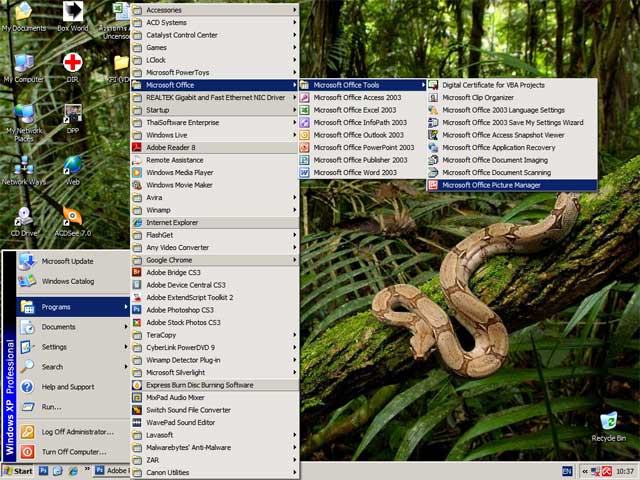This screenshot has width=640, height=480.
Task: Click the Windows Start button
Action: 18,471
